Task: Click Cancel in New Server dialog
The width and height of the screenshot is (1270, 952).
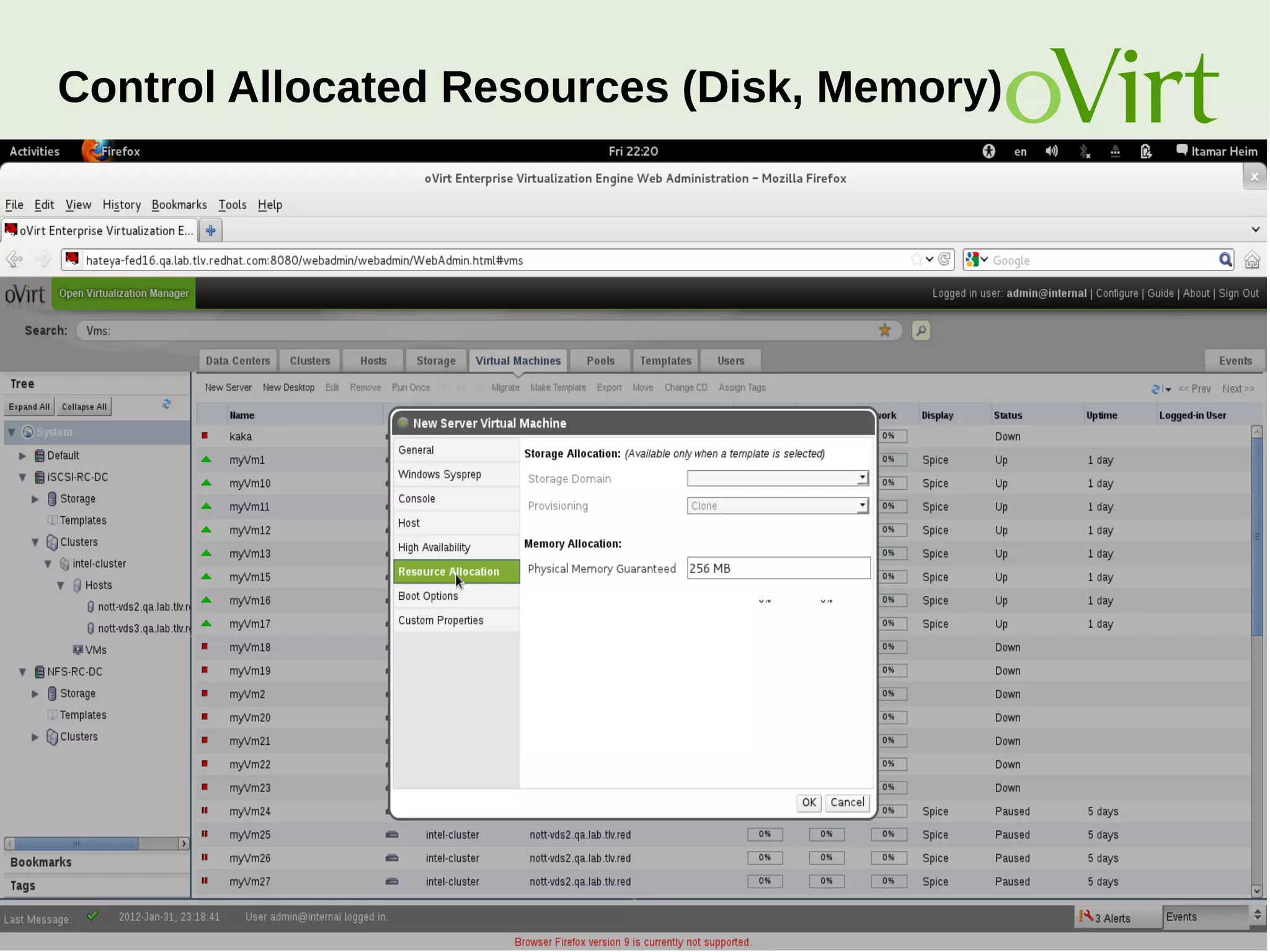Action: (847, 803)
